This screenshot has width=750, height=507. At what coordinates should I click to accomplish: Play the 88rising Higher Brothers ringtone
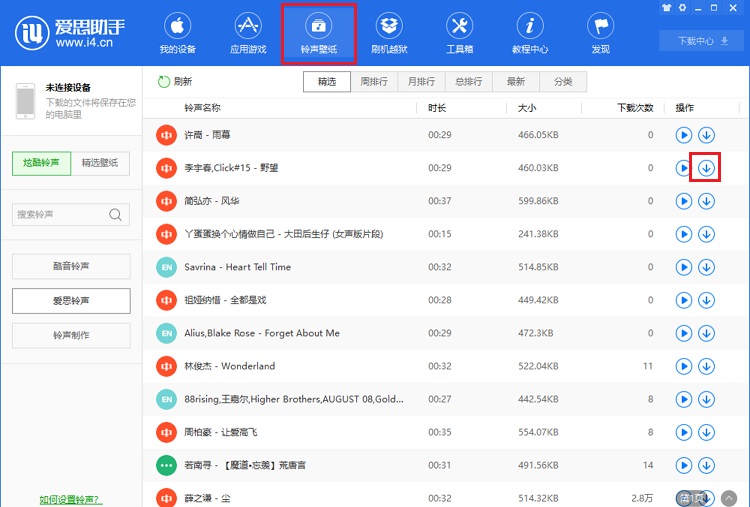tap(684, 399)
